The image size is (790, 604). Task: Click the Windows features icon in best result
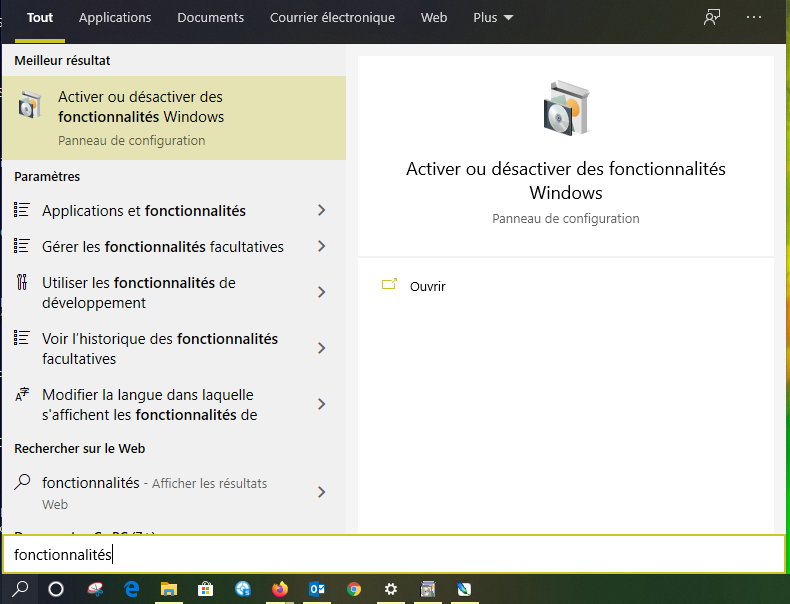pyautogui.click(x=30, y=104)
